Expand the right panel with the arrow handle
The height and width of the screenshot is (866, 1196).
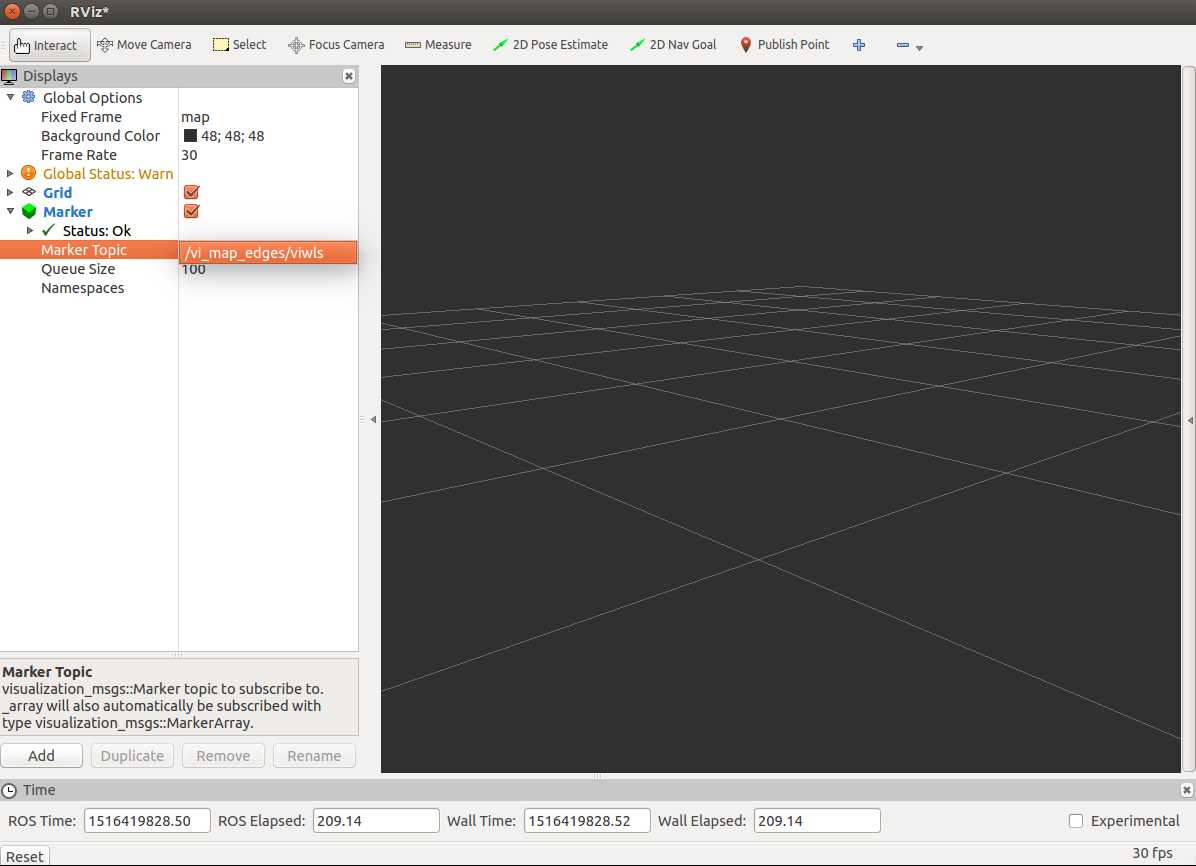point(1190,420)
